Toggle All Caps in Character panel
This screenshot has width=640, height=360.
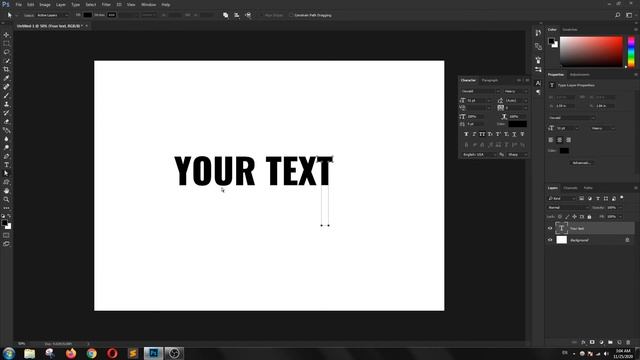(482, 134)
